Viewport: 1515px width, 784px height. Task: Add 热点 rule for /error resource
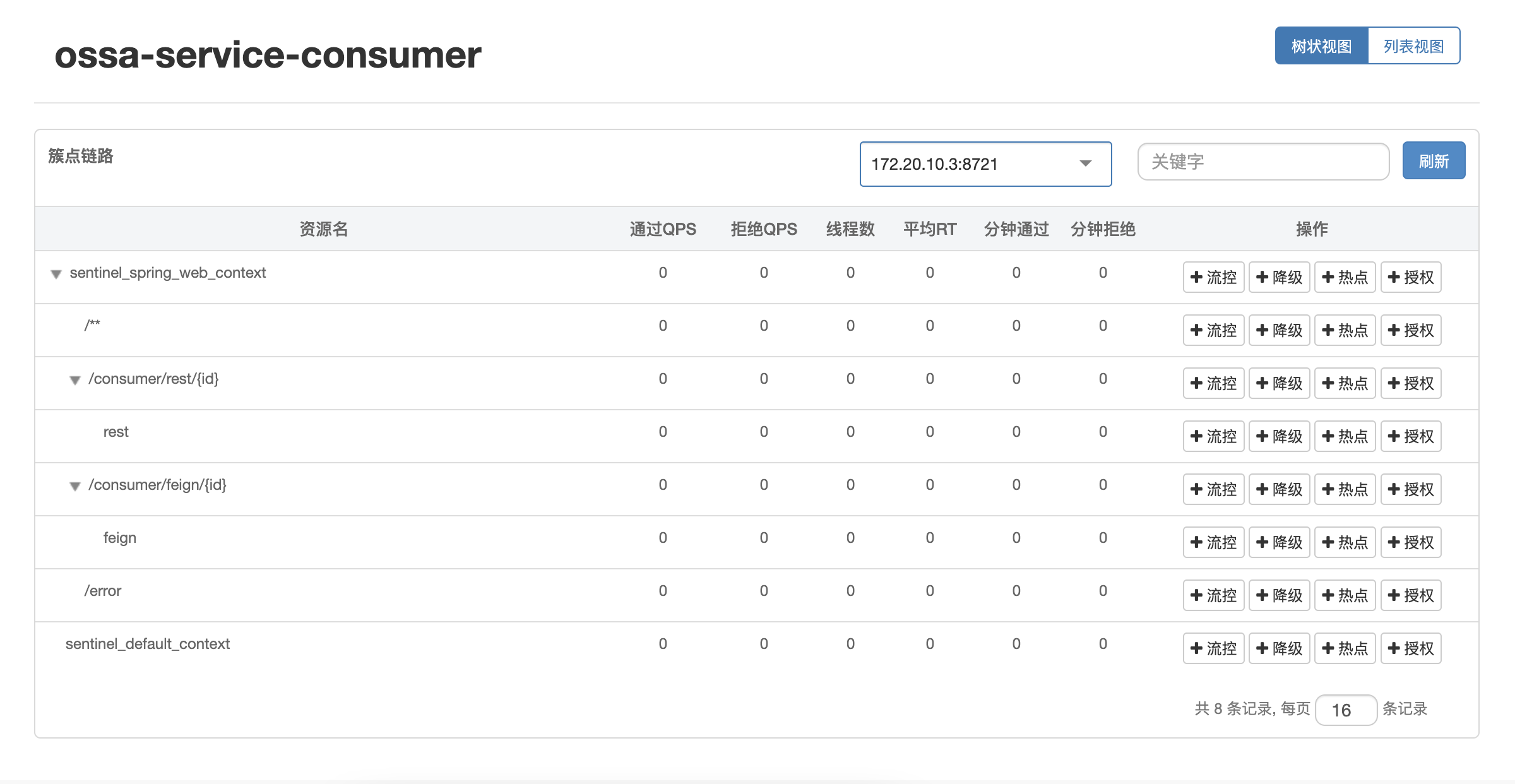tap(1345, 595)
